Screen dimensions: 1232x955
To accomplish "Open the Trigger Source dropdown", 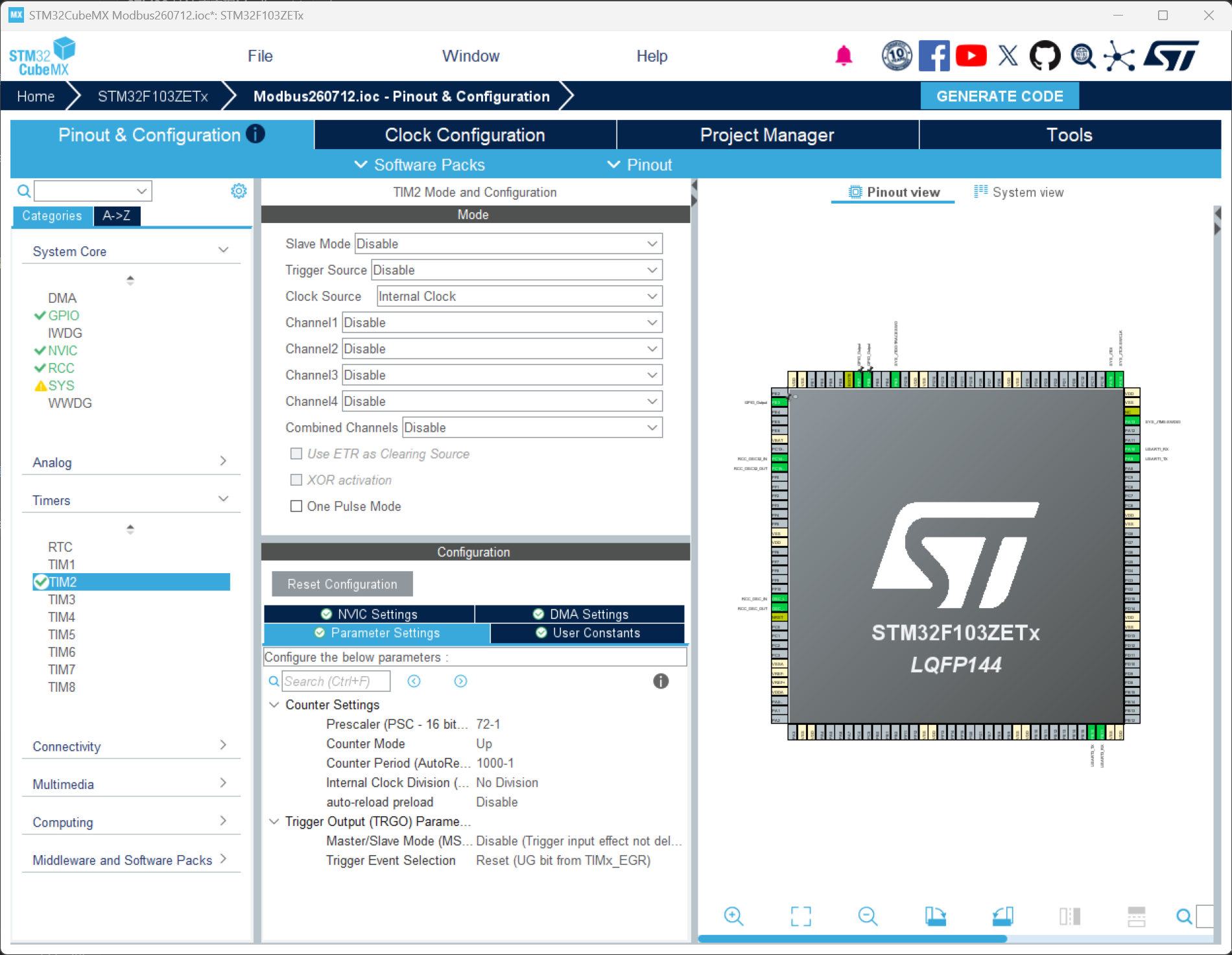I will click(x=517, y=270).
